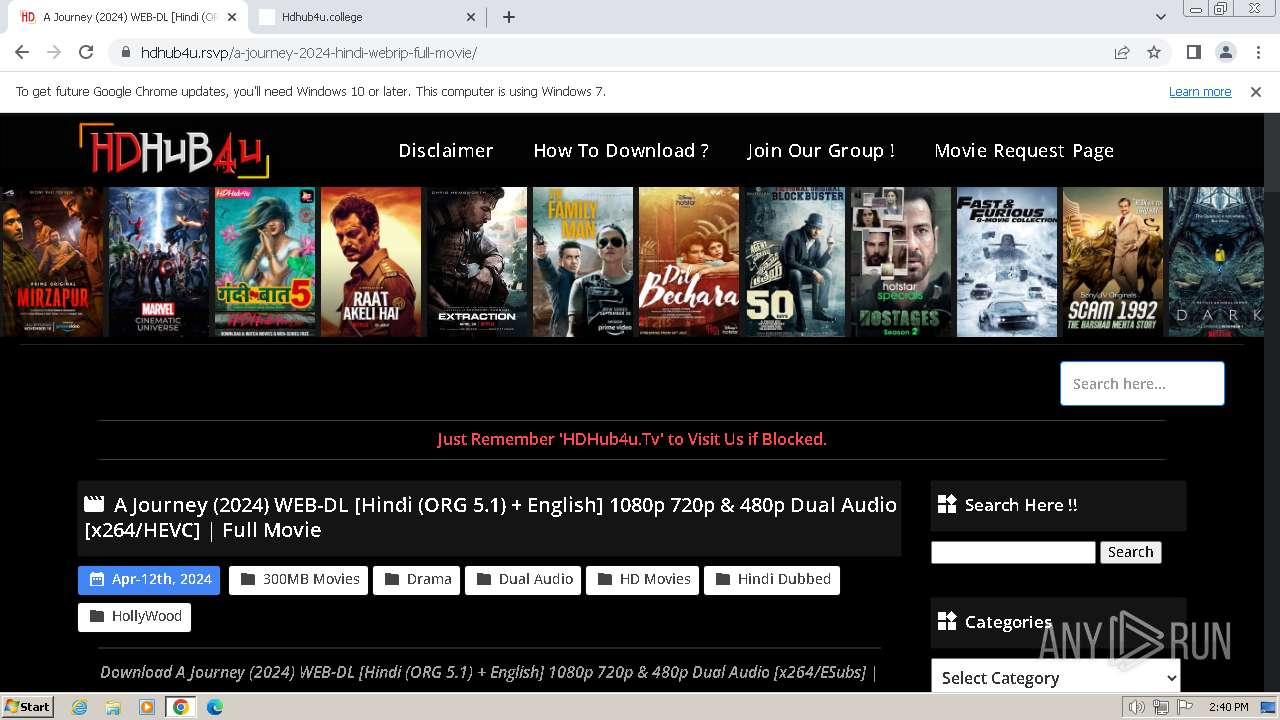Click the sidebar search text box

[1013, 552]
